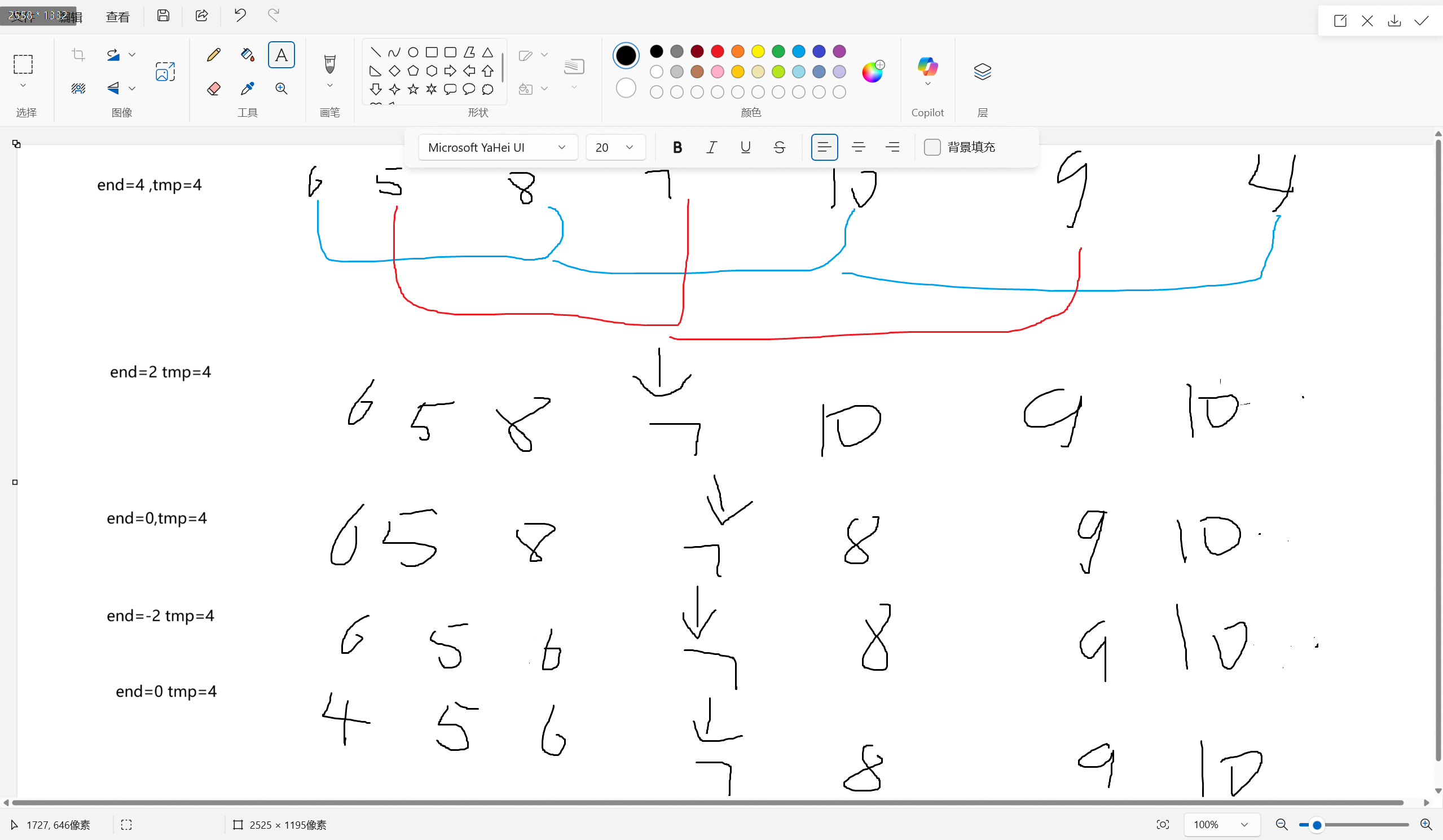Screen dimensions: 1443x840
Task: Pick the yellow color swatch
Action: [x=758, y=51]
